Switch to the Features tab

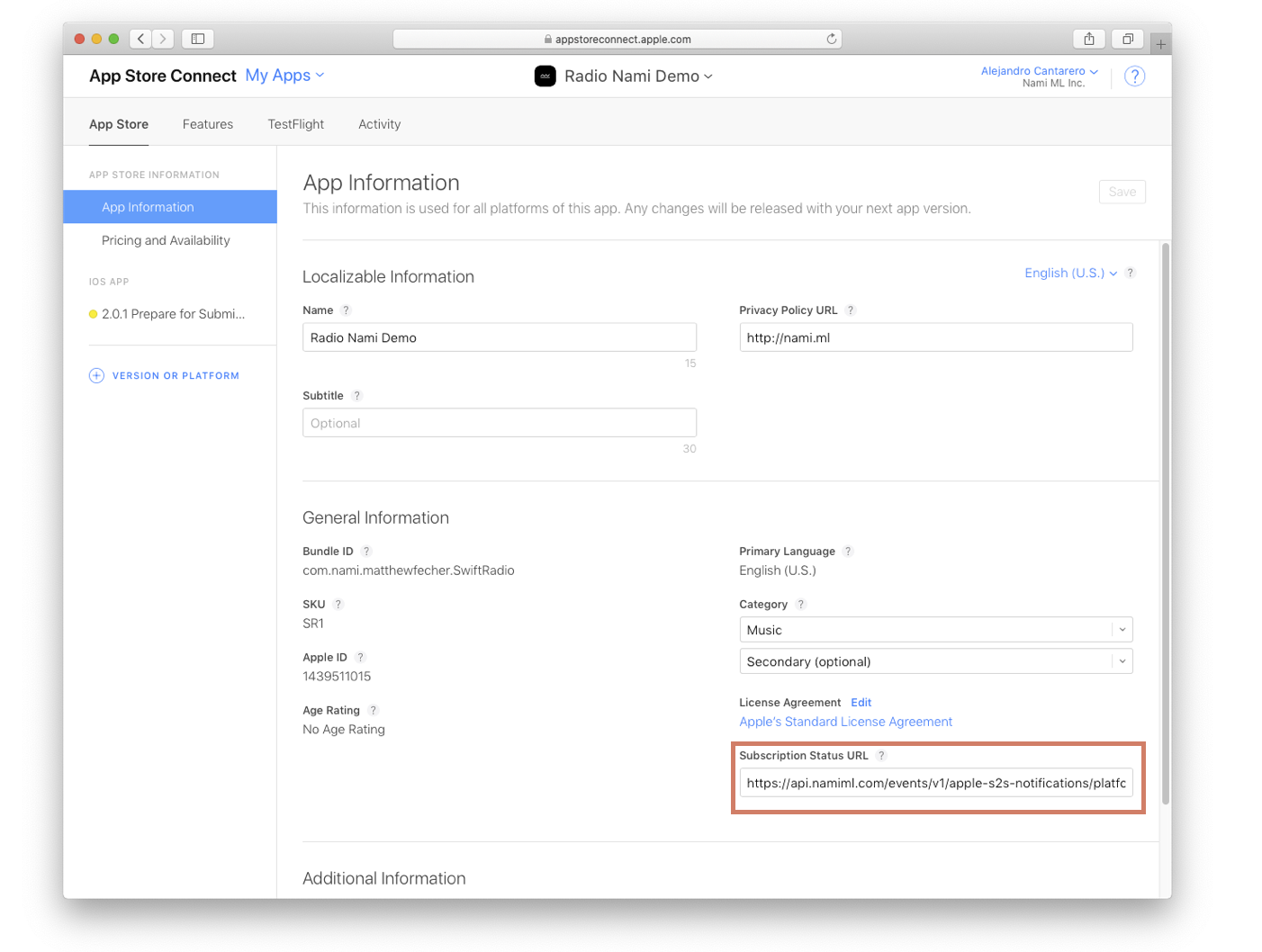(208, 124)
